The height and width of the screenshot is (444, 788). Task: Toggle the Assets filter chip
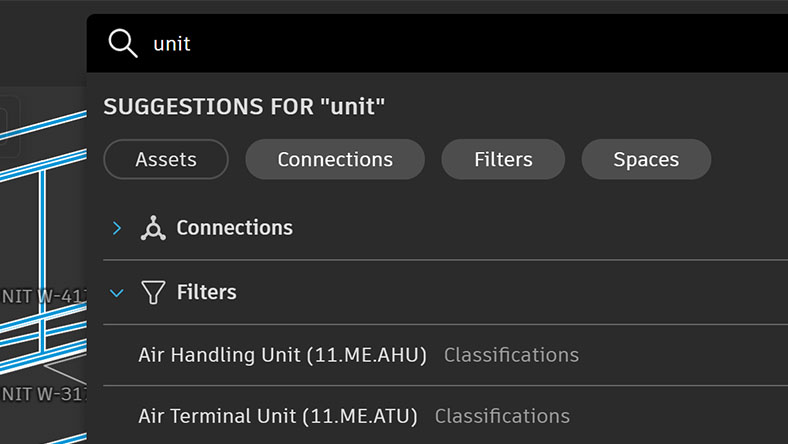click(x=166, y=159)
